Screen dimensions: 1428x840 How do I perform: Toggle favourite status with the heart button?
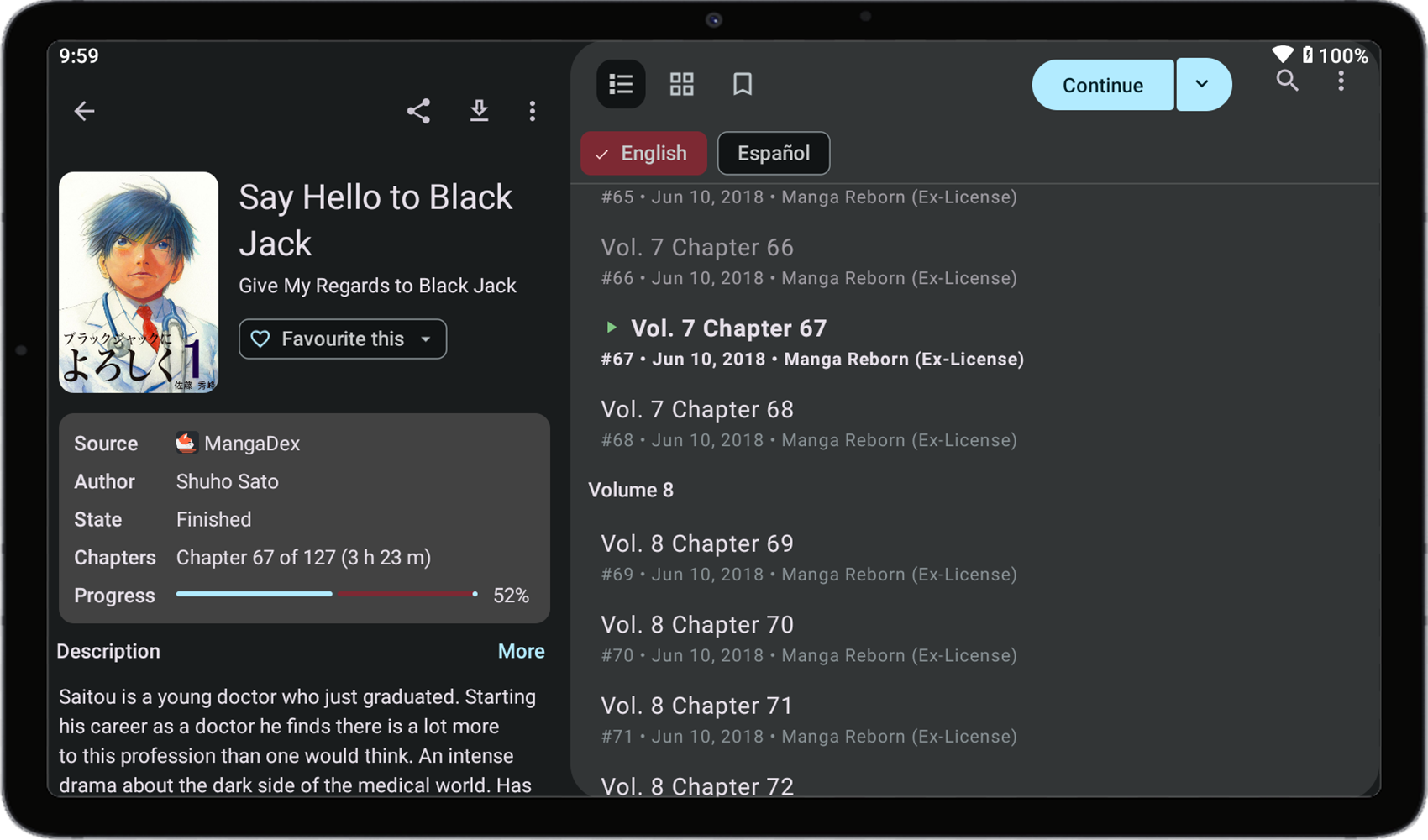tap(260, 339)
